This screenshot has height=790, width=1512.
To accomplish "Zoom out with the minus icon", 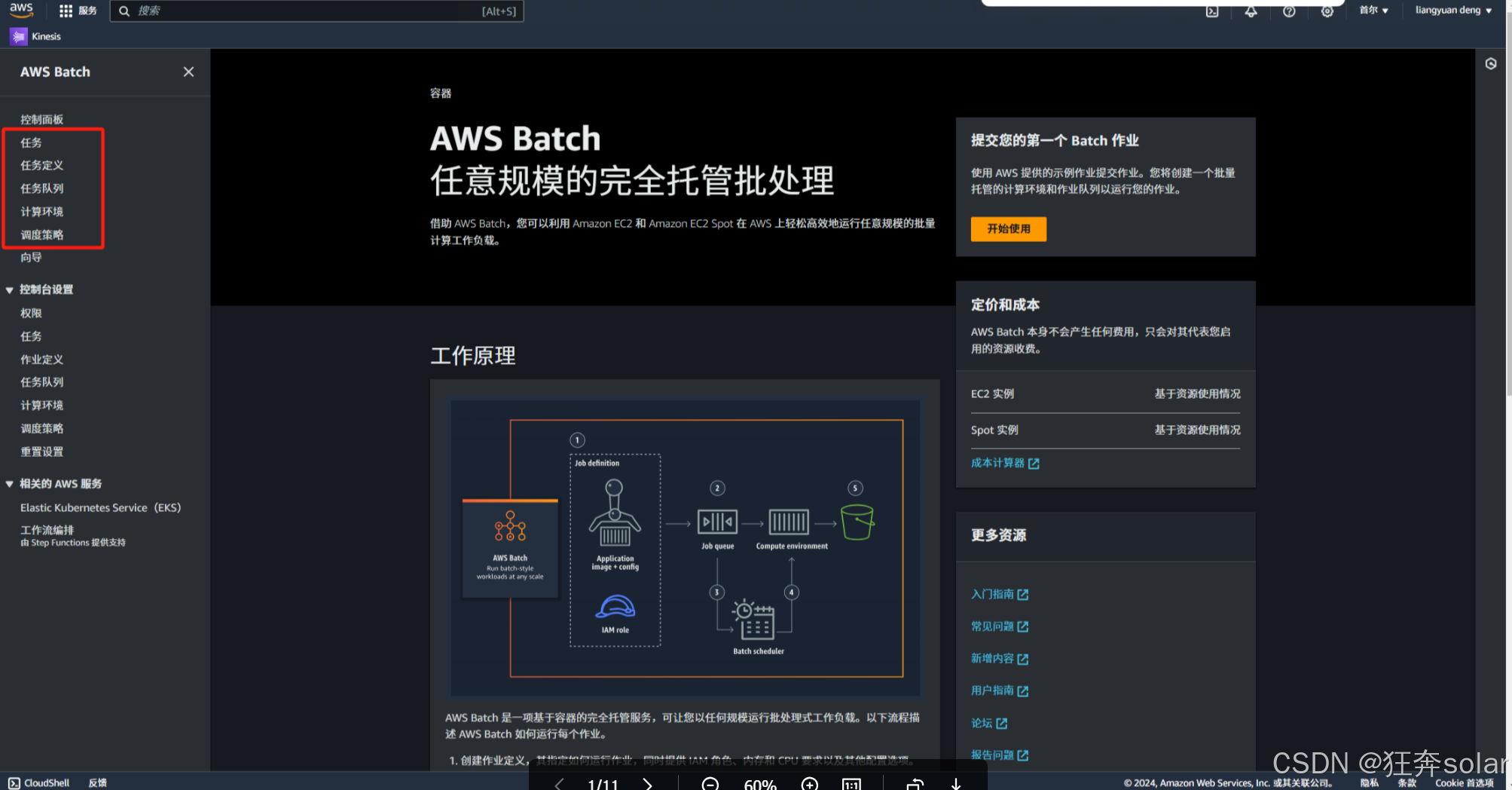I will tap(710, 784).
